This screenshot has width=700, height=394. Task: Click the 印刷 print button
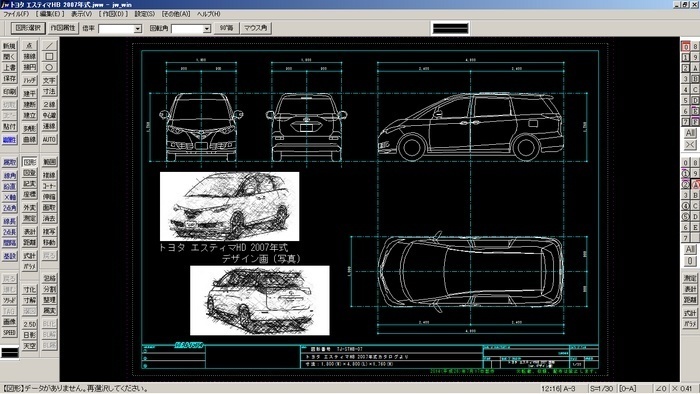[9, 92]
